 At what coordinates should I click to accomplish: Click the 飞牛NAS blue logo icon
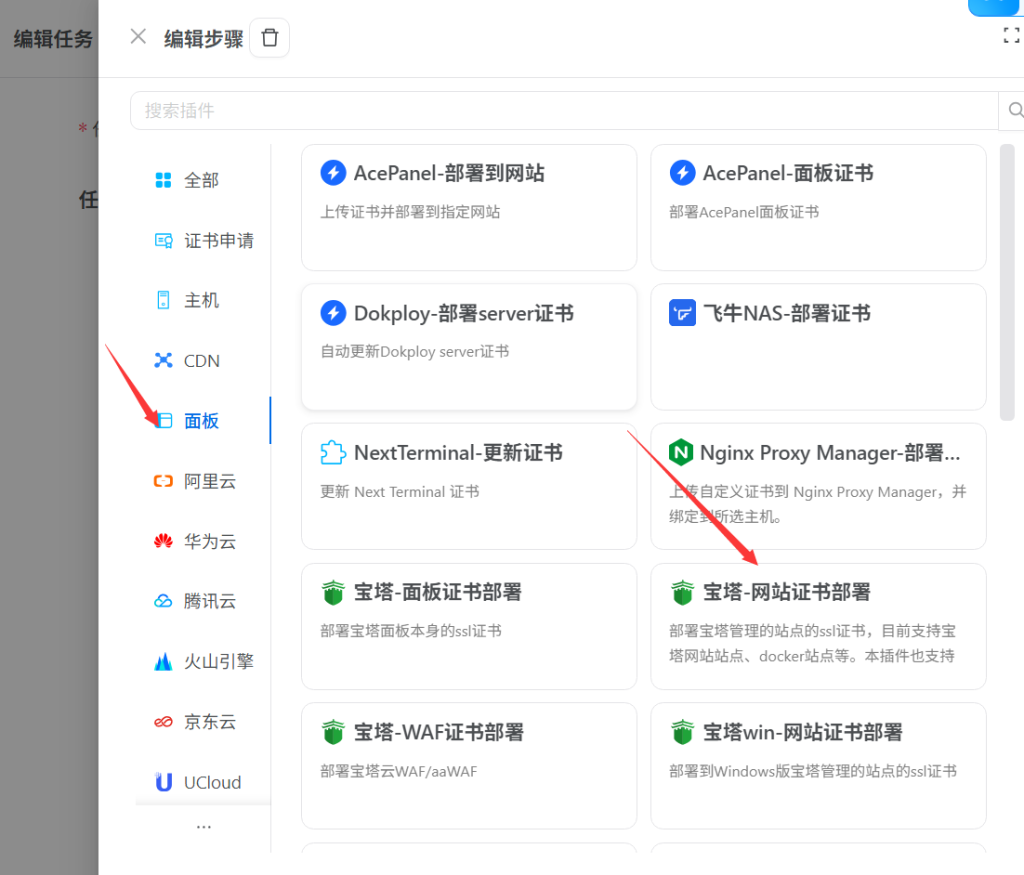point(682,313)
